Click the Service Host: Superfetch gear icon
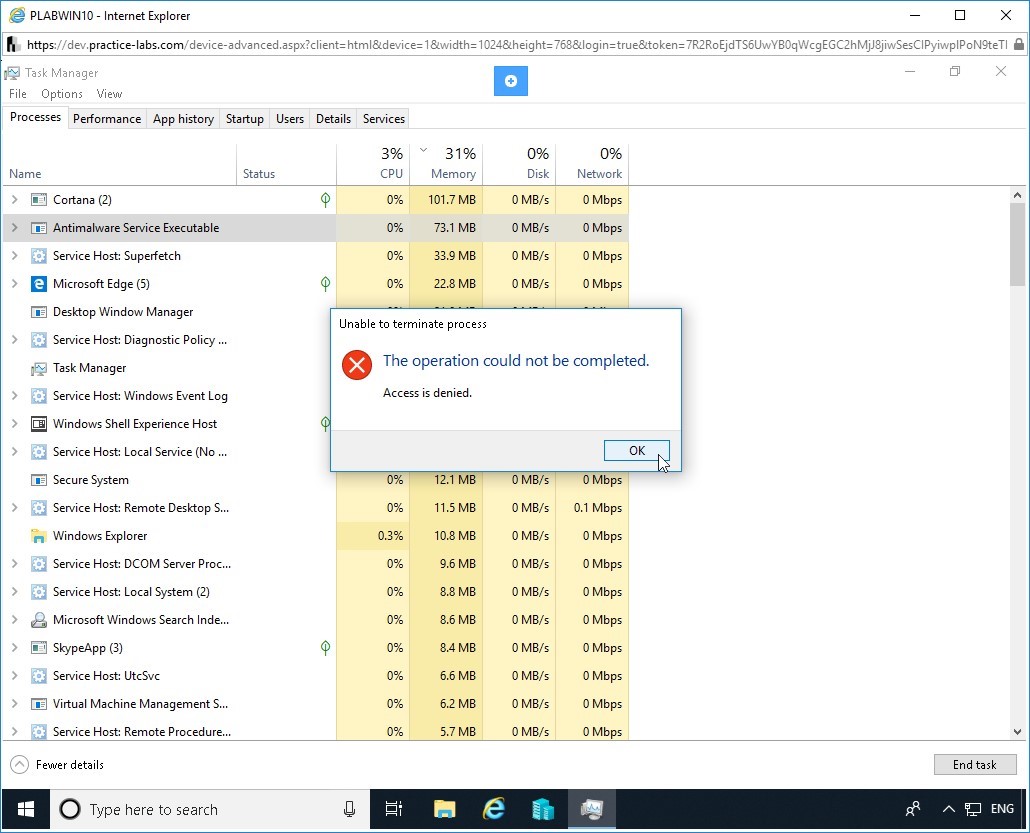The width and height of the screenshot is (1030, 833). [39, 256]
